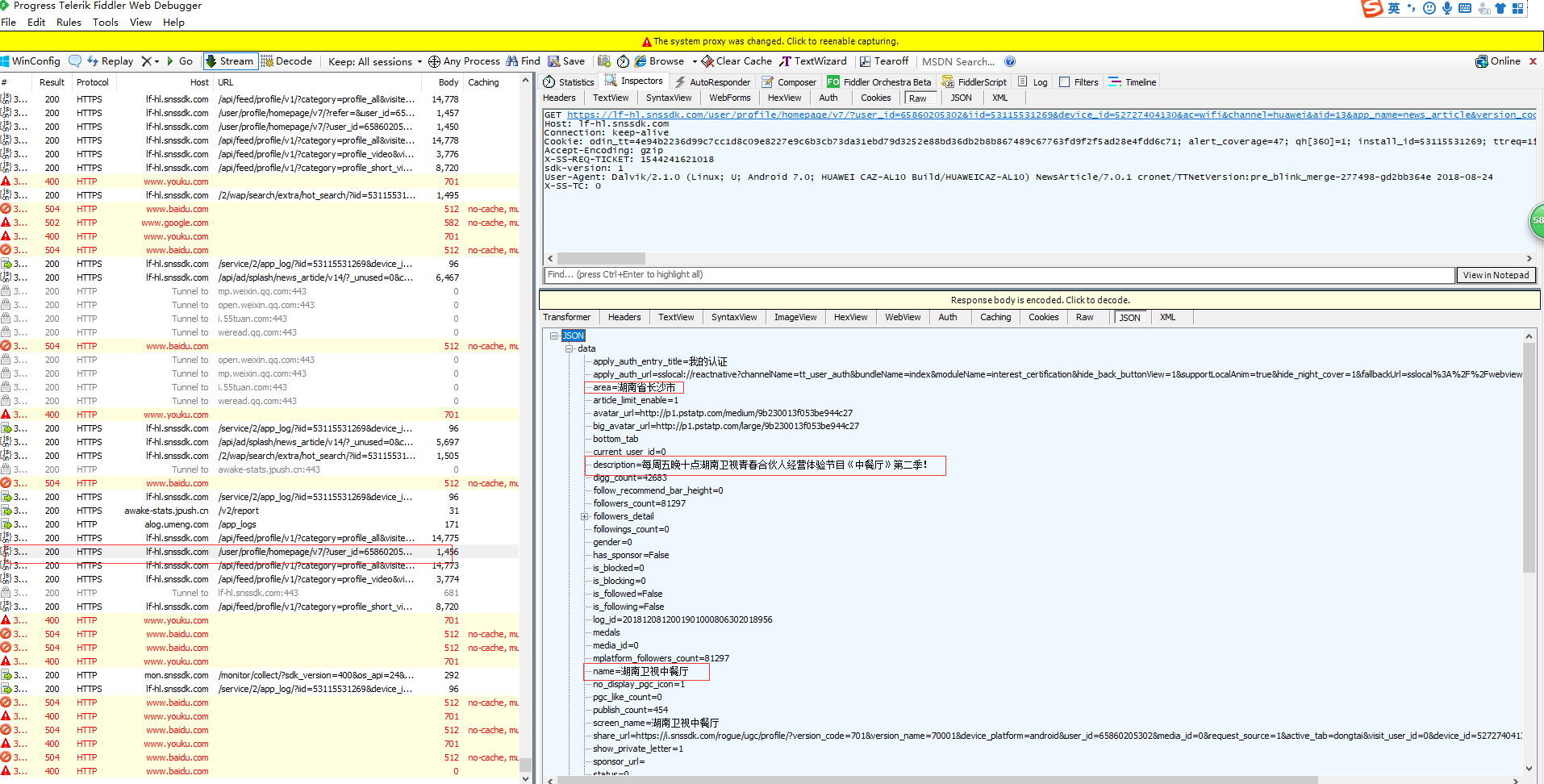Toggle Stream mode
The height and width of the screenshot is (784, 1544).
[229, 61]
